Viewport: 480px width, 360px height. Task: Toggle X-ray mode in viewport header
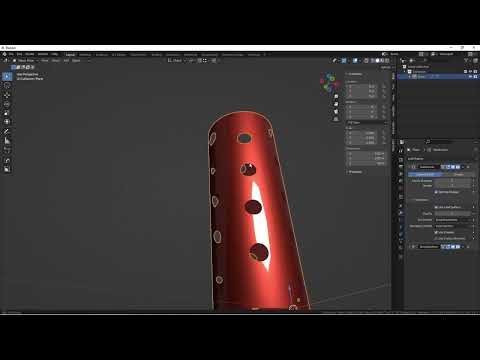click(x=366, y=61)
